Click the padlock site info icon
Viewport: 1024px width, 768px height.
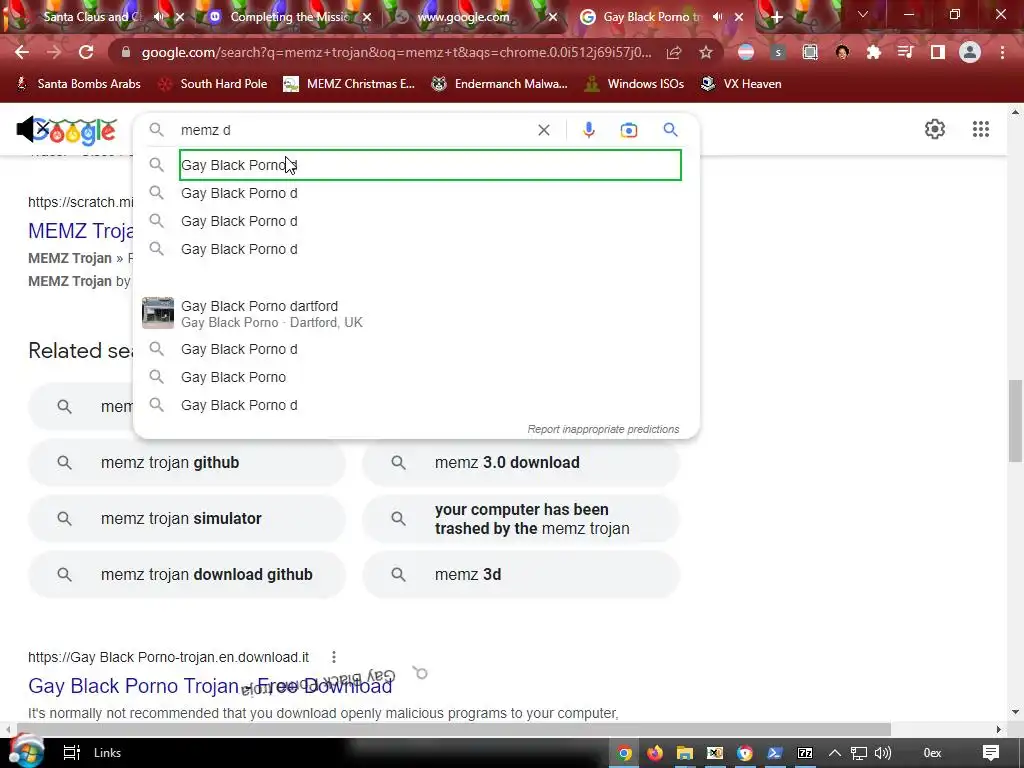126,52
